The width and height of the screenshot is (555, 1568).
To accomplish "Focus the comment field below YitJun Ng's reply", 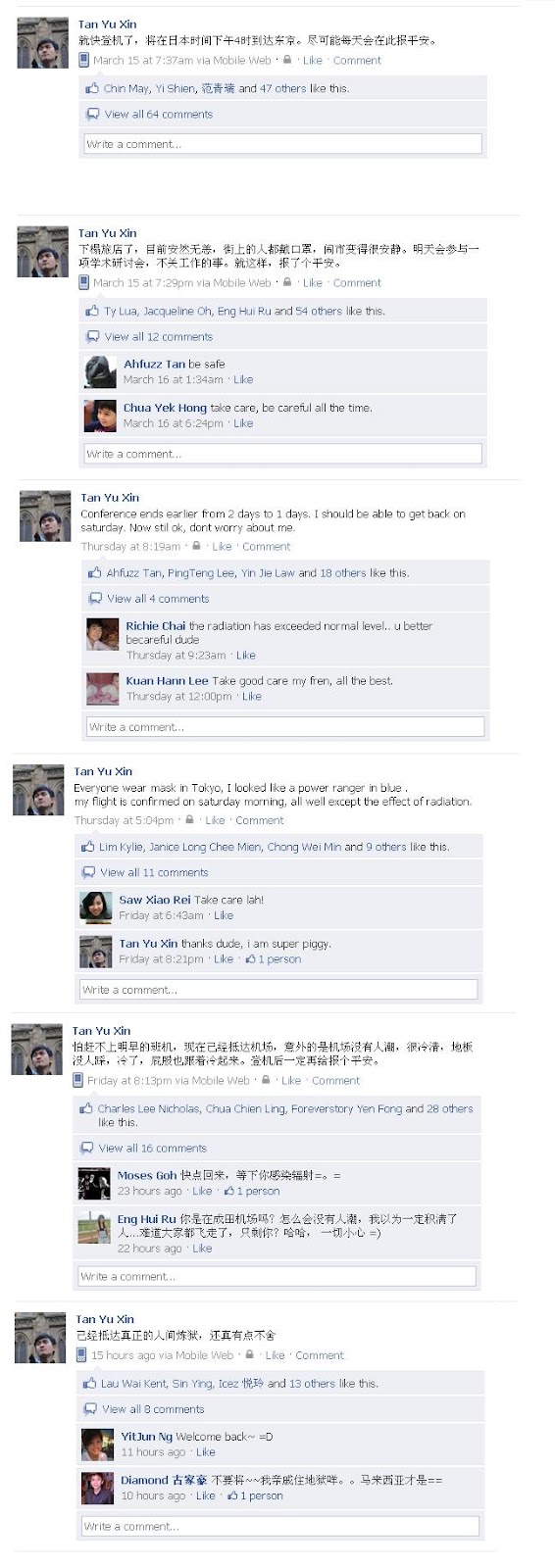I will tap(280, 1527).
